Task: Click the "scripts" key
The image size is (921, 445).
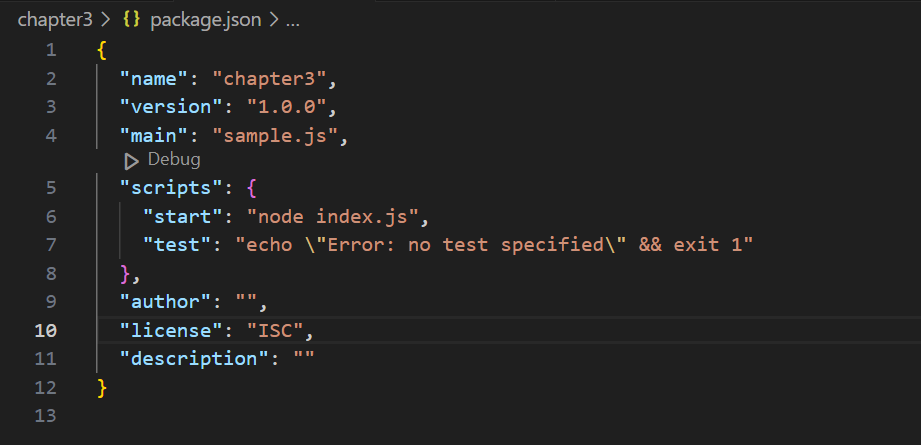Action: (x=172, y=188)
